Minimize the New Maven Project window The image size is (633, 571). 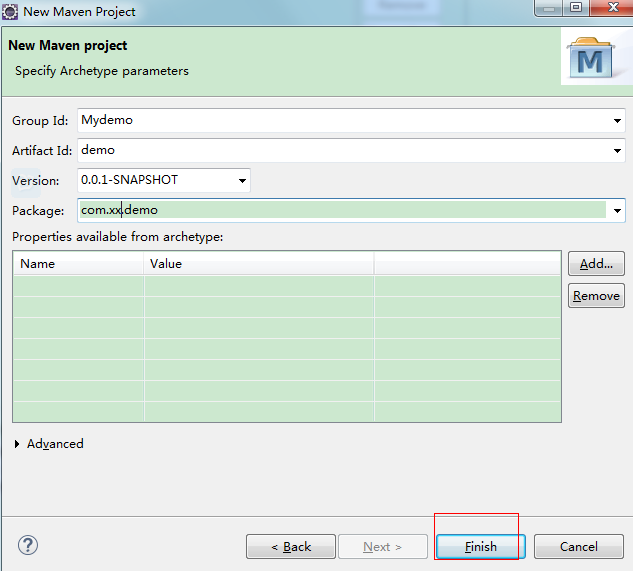coord(549,7)
